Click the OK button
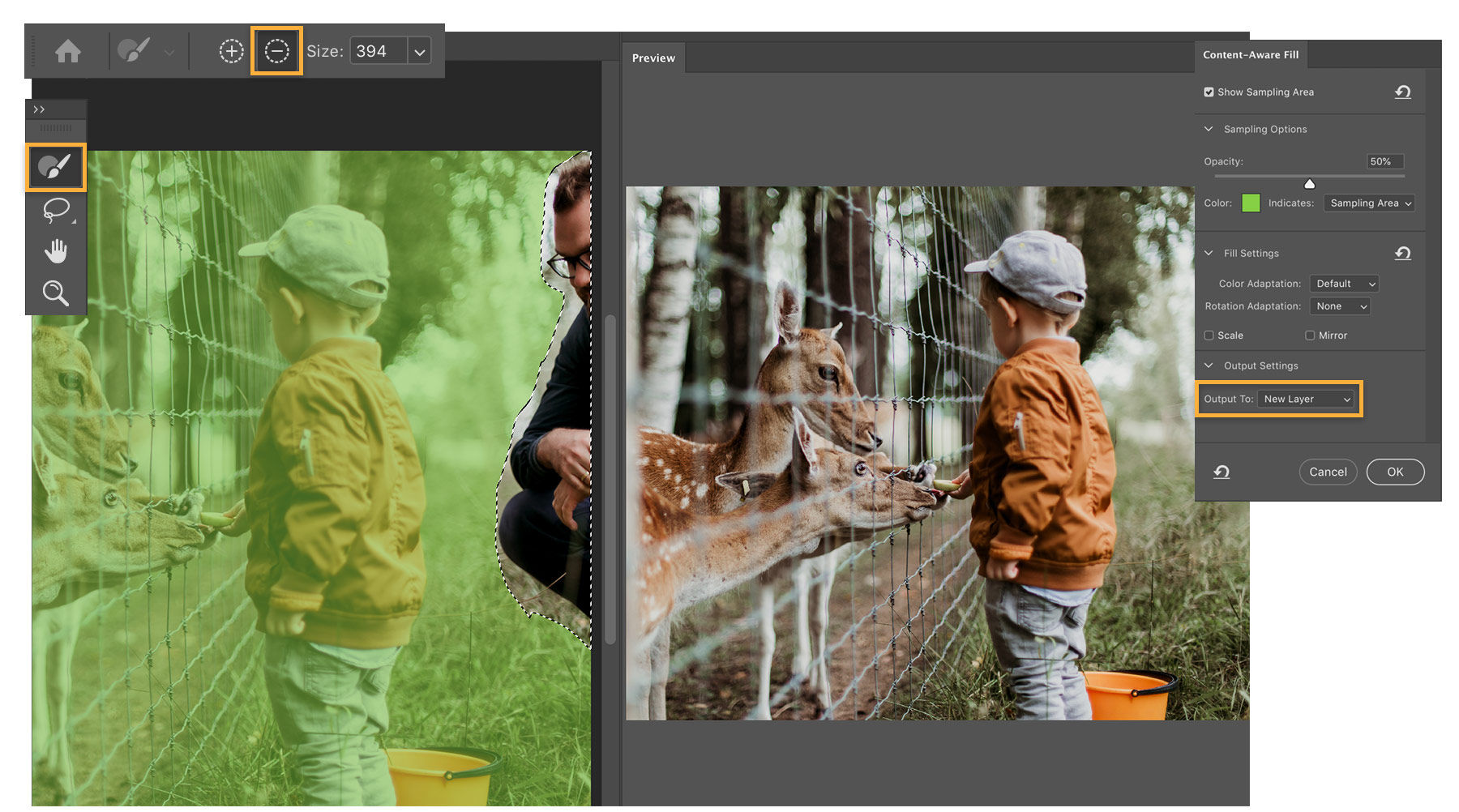 click(1395, 472)
